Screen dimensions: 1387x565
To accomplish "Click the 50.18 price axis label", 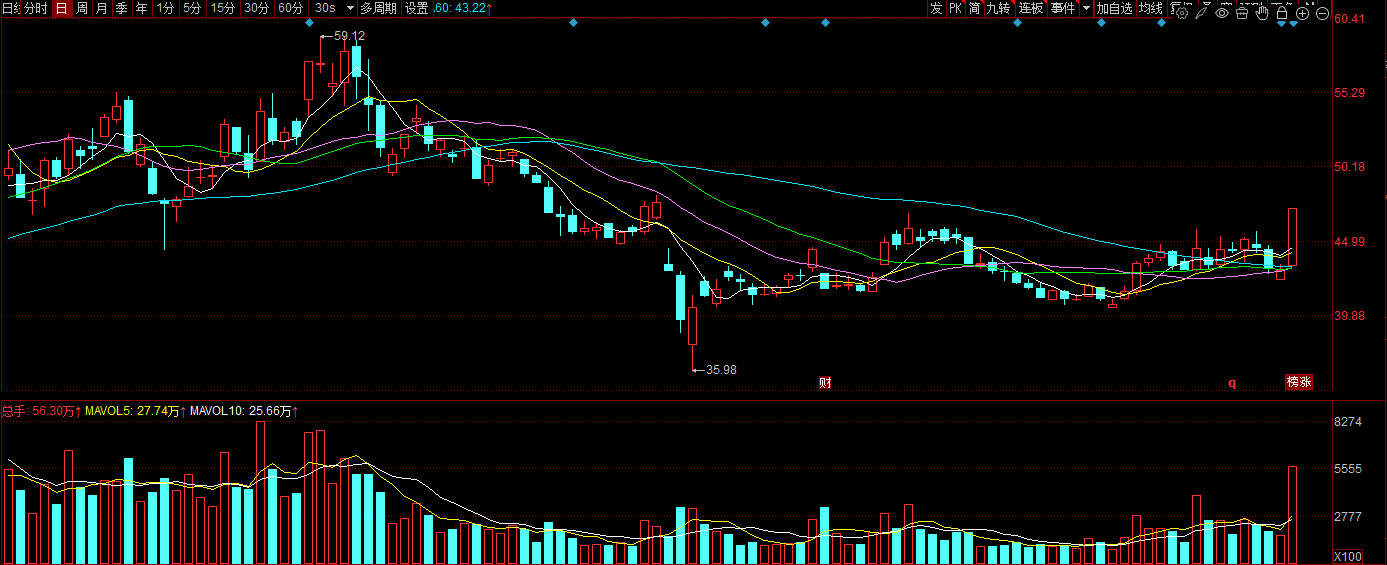I will pyautogui.click(x=1350, y=167).
